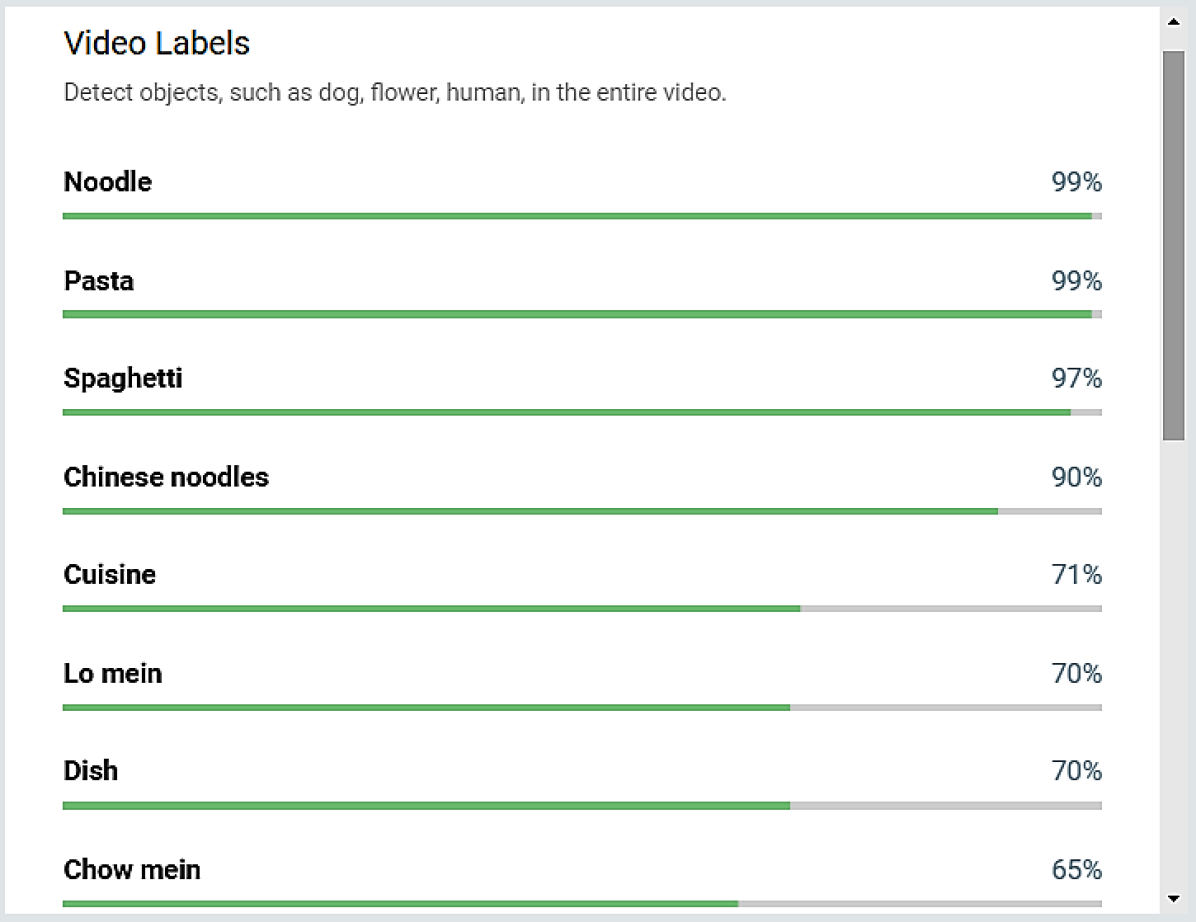The width and height of the screenshot is (1196, 922).
Task: Click the 97% Spaghetti score
Action: pos(1076,379)
